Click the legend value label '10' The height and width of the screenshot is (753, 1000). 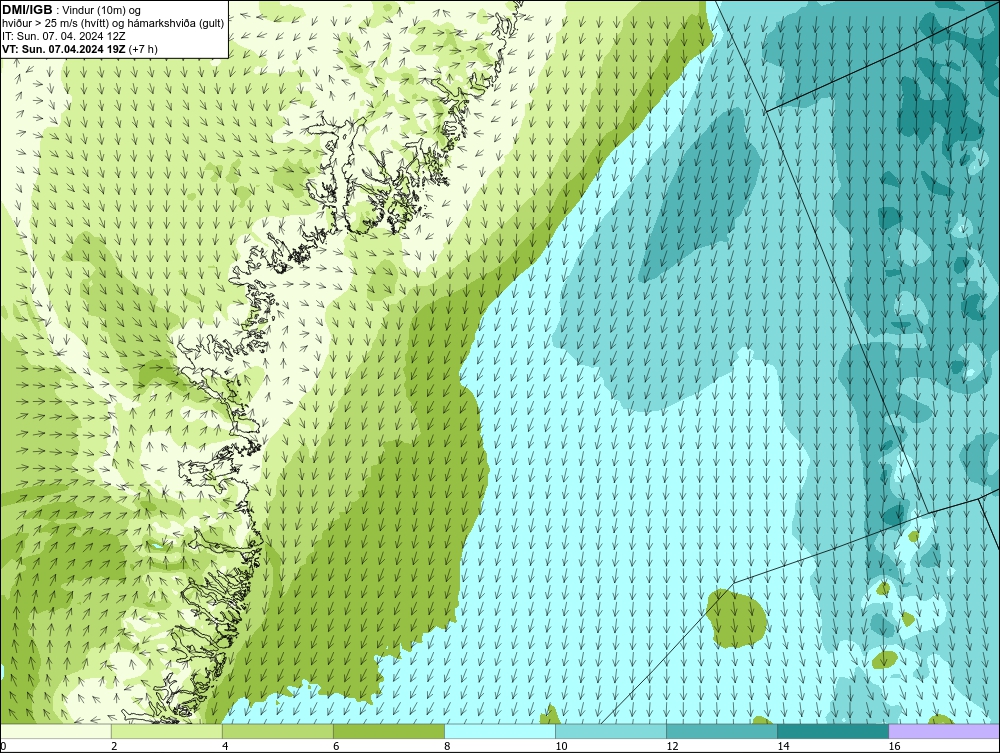click(561, 746)
